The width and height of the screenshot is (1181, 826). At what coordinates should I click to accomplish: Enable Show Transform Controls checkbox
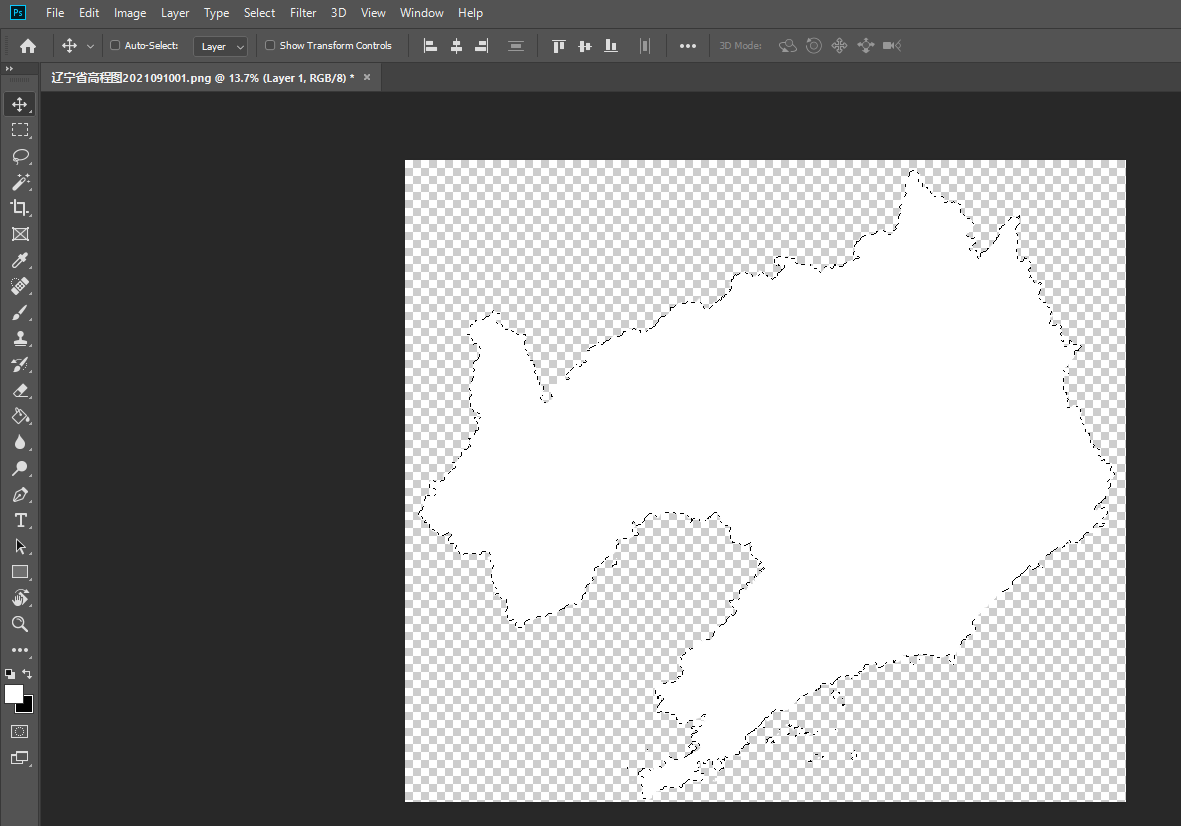(x=270, y=45)
